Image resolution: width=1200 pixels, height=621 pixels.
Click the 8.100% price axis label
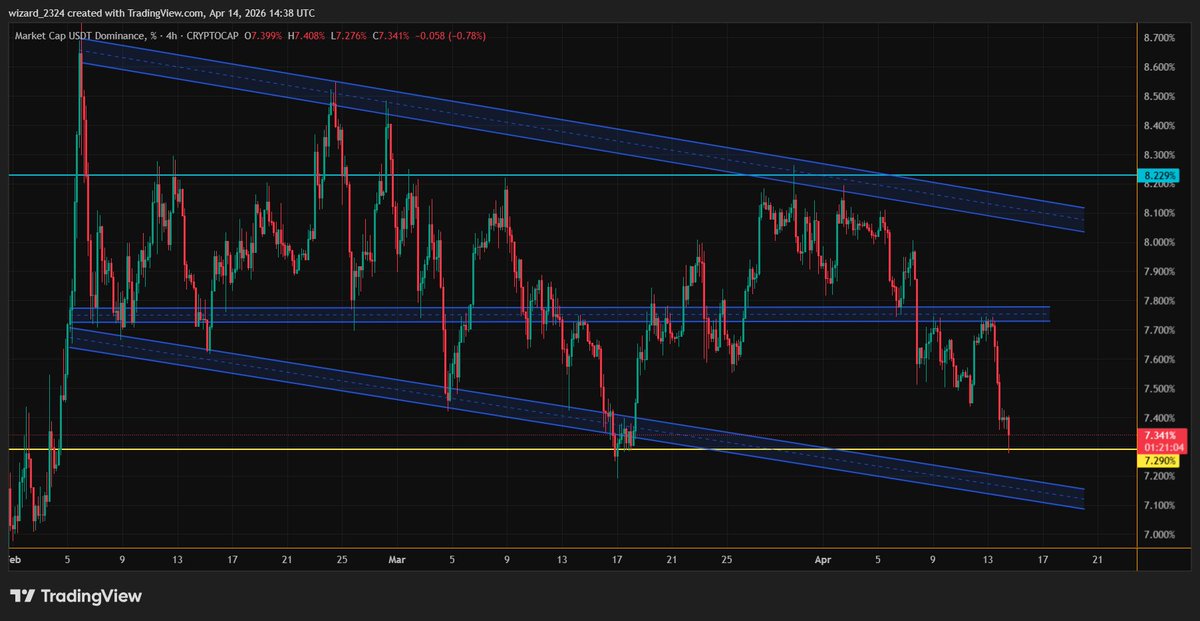(1158, 213)
